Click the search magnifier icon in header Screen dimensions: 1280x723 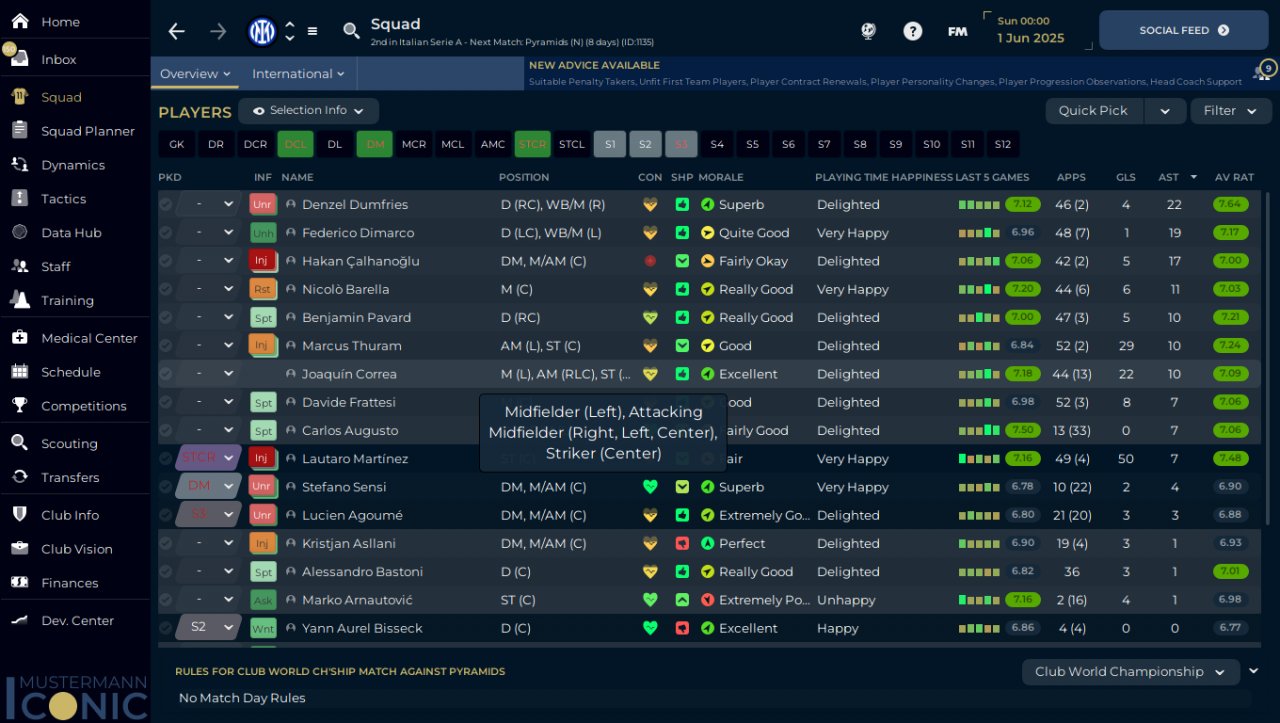[351, 31]
